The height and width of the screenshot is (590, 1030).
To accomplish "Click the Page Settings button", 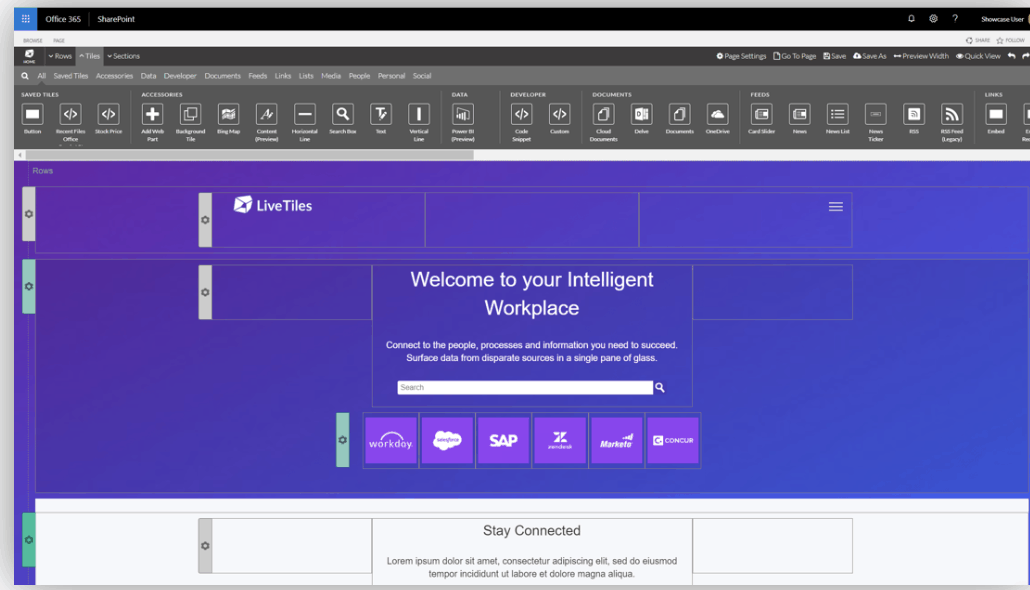I will pos(741,56).
